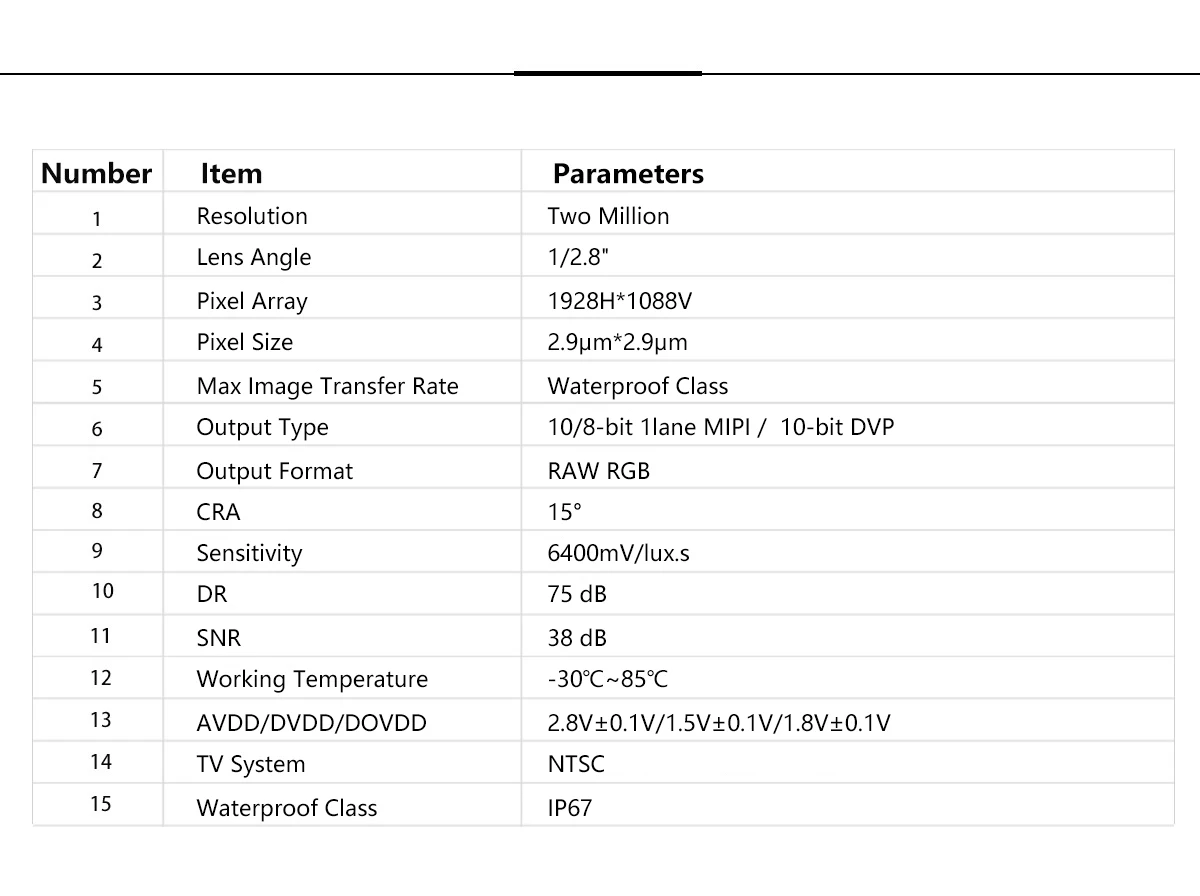Image resolution: width=1200 pixels, height=896 pixels.
Task: Click the IP67 parameter value
Action: tap(570, 808)
